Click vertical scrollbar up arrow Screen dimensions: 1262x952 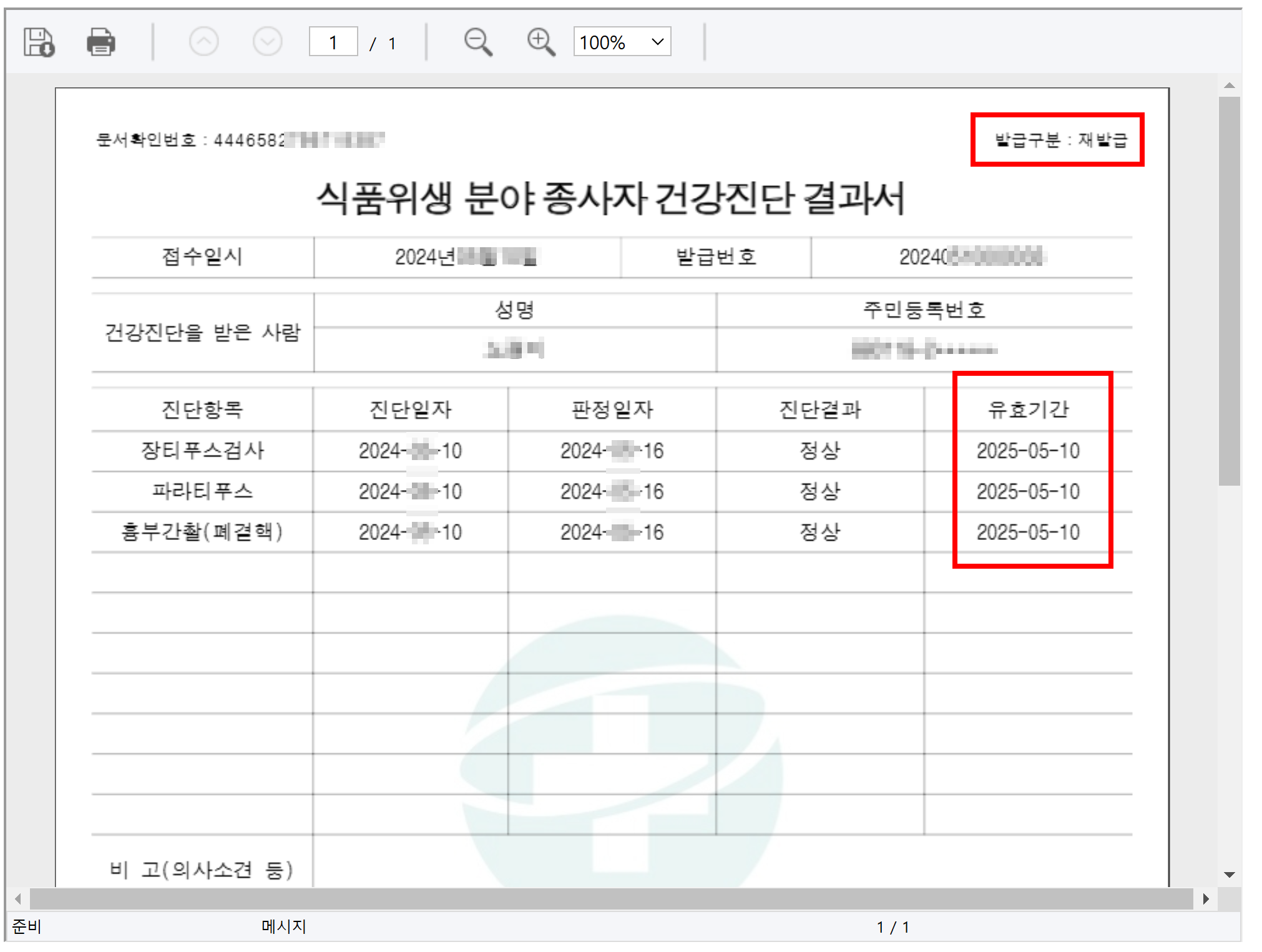tap(1229, 86)
